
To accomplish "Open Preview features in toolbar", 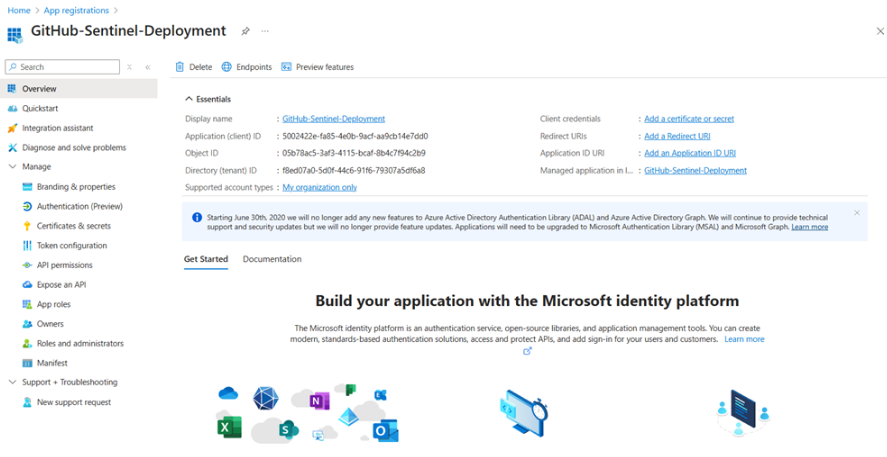I will [317, 67].
